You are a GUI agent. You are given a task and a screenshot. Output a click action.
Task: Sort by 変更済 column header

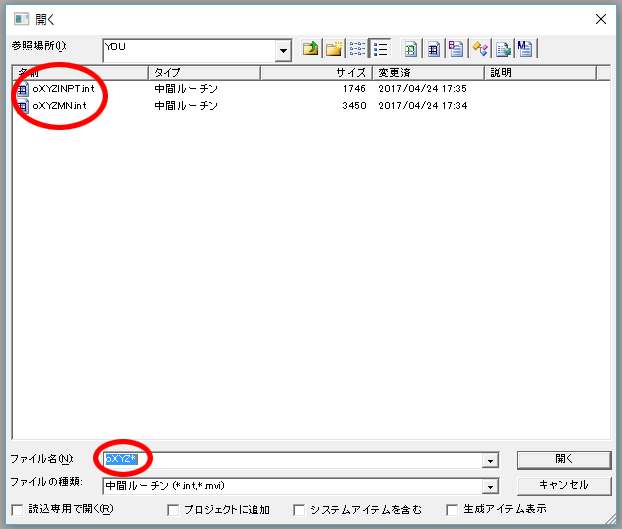tap(429, 73)
